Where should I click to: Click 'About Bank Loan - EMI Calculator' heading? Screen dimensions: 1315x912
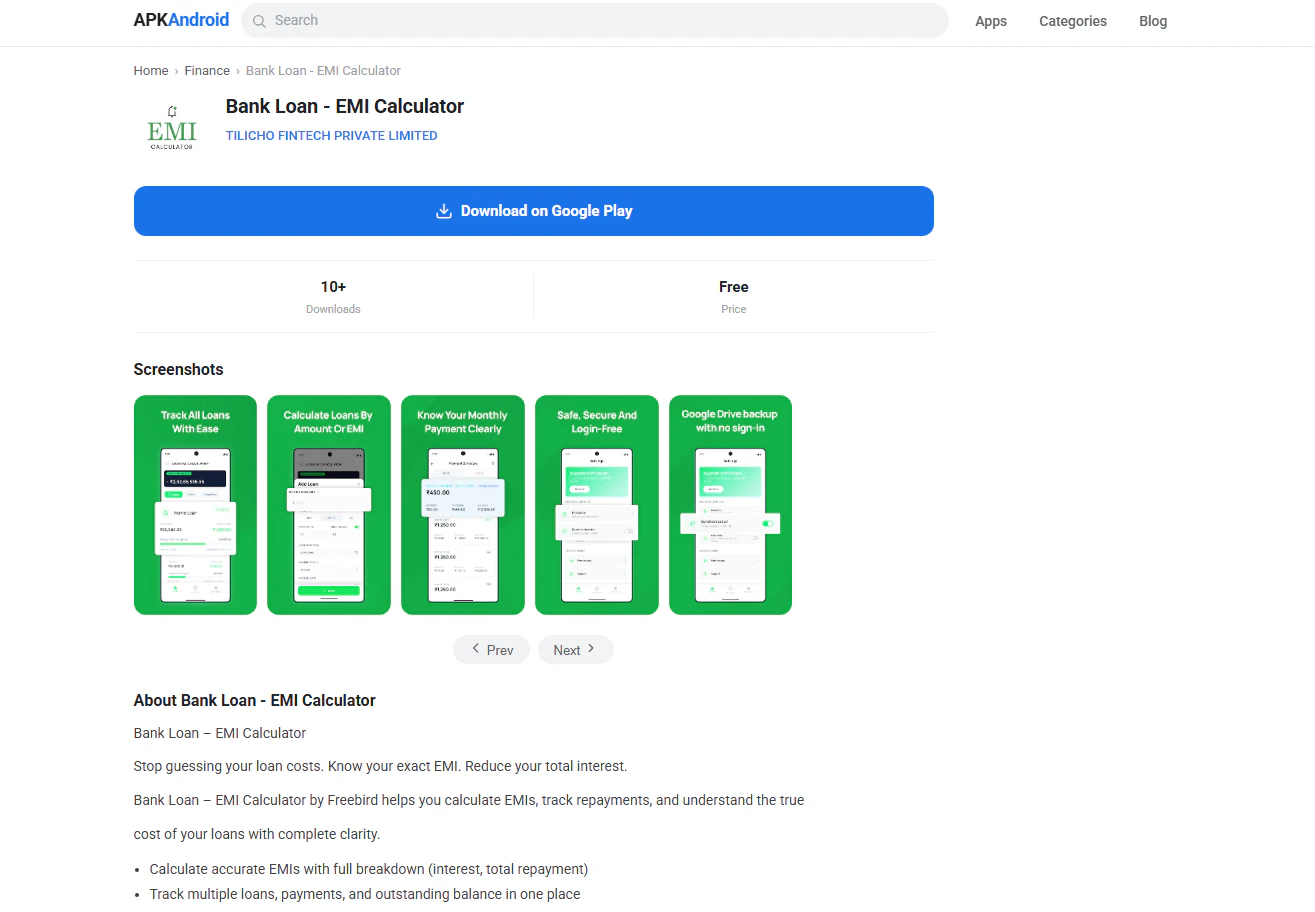click(x=255, y=701)
